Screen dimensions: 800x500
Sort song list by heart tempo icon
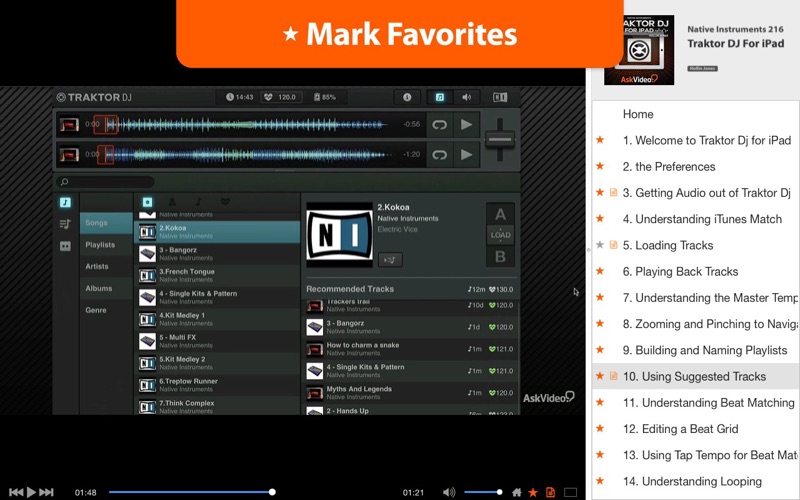[x=225, y=202]
